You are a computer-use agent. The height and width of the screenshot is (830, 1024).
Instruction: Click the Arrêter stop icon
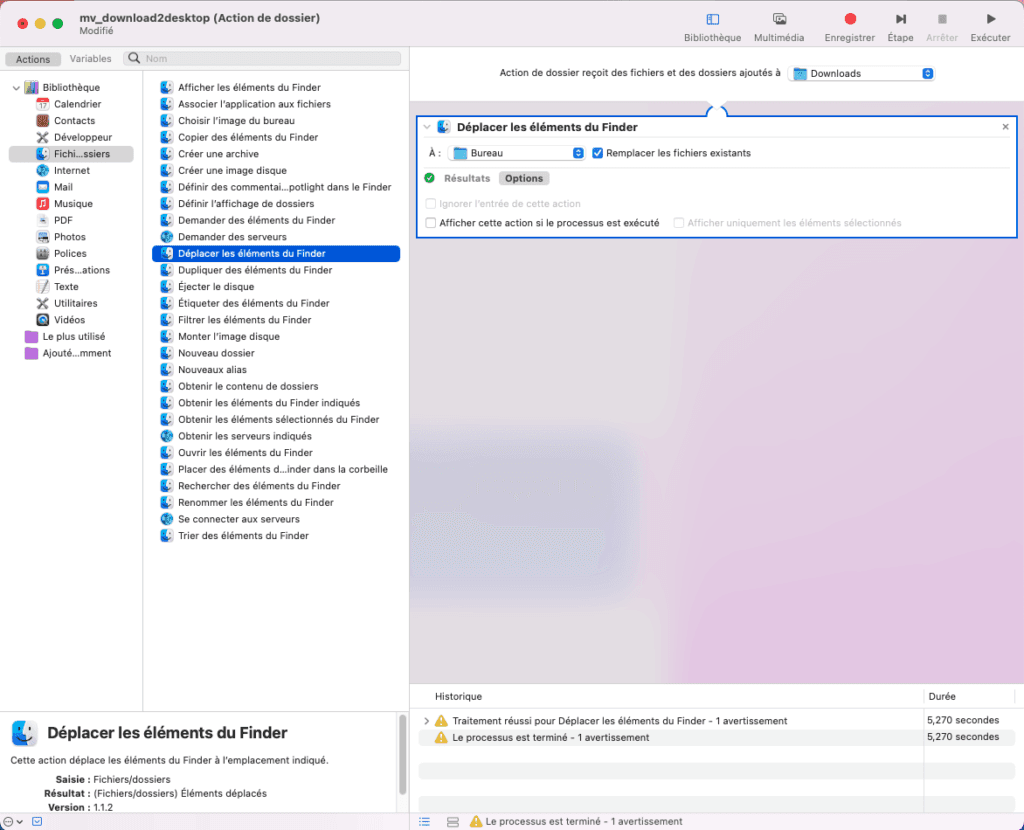(942, 20)
